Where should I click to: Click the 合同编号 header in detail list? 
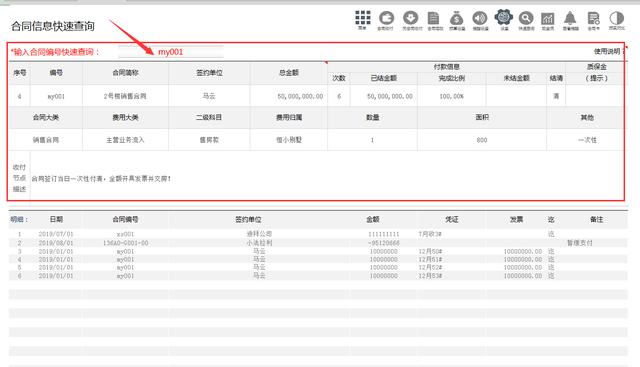click(125, 219)
